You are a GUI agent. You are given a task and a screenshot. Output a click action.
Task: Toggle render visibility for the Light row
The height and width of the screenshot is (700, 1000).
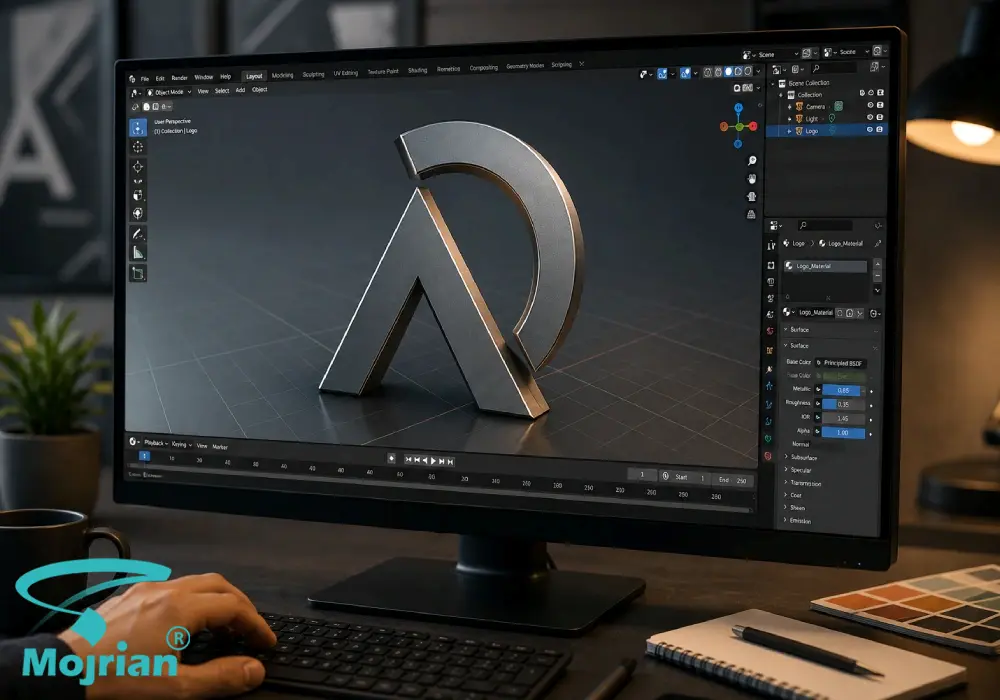coord(880,117)
